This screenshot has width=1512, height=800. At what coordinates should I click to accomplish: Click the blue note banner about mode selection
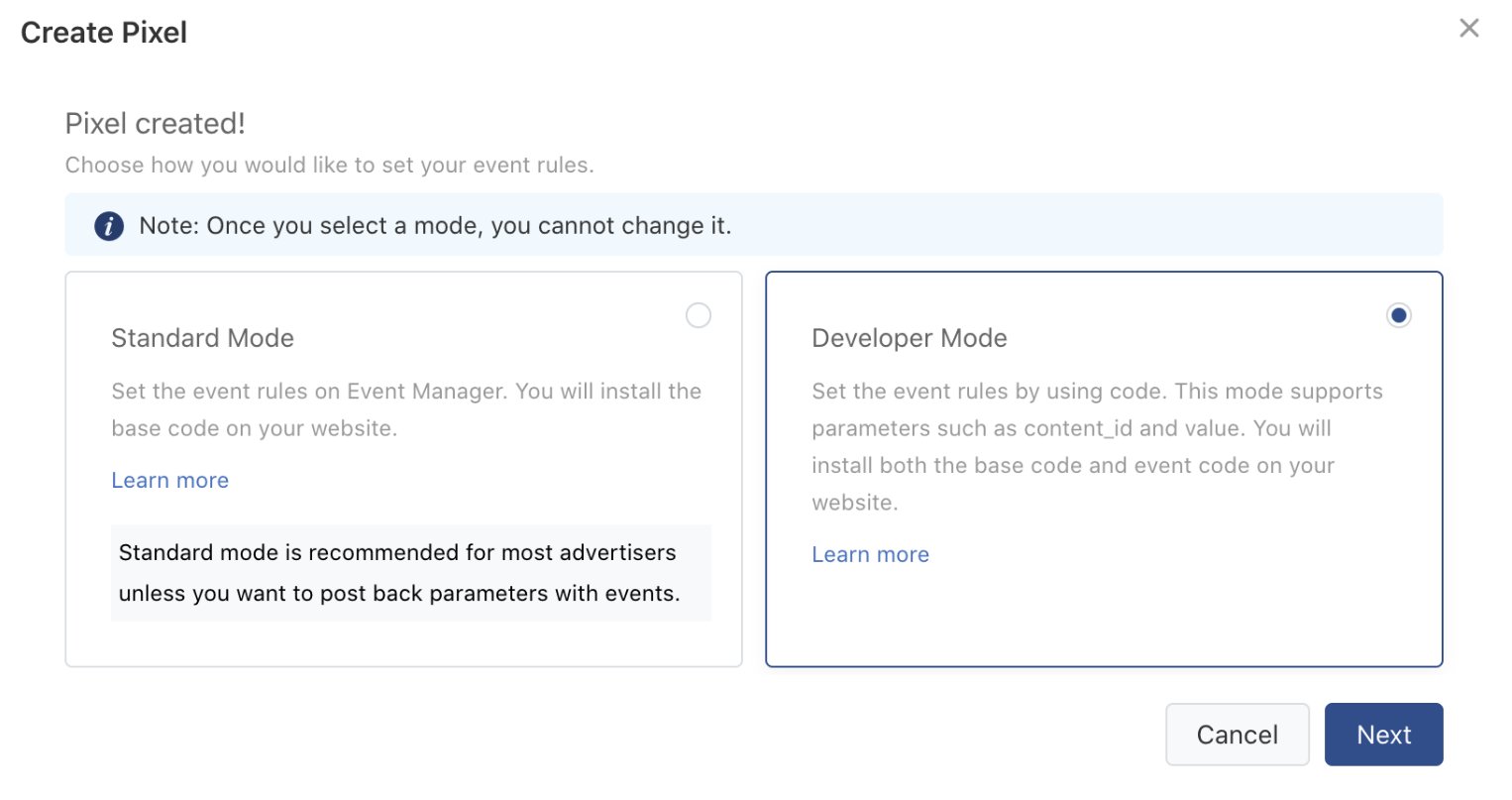click(753, 225)
